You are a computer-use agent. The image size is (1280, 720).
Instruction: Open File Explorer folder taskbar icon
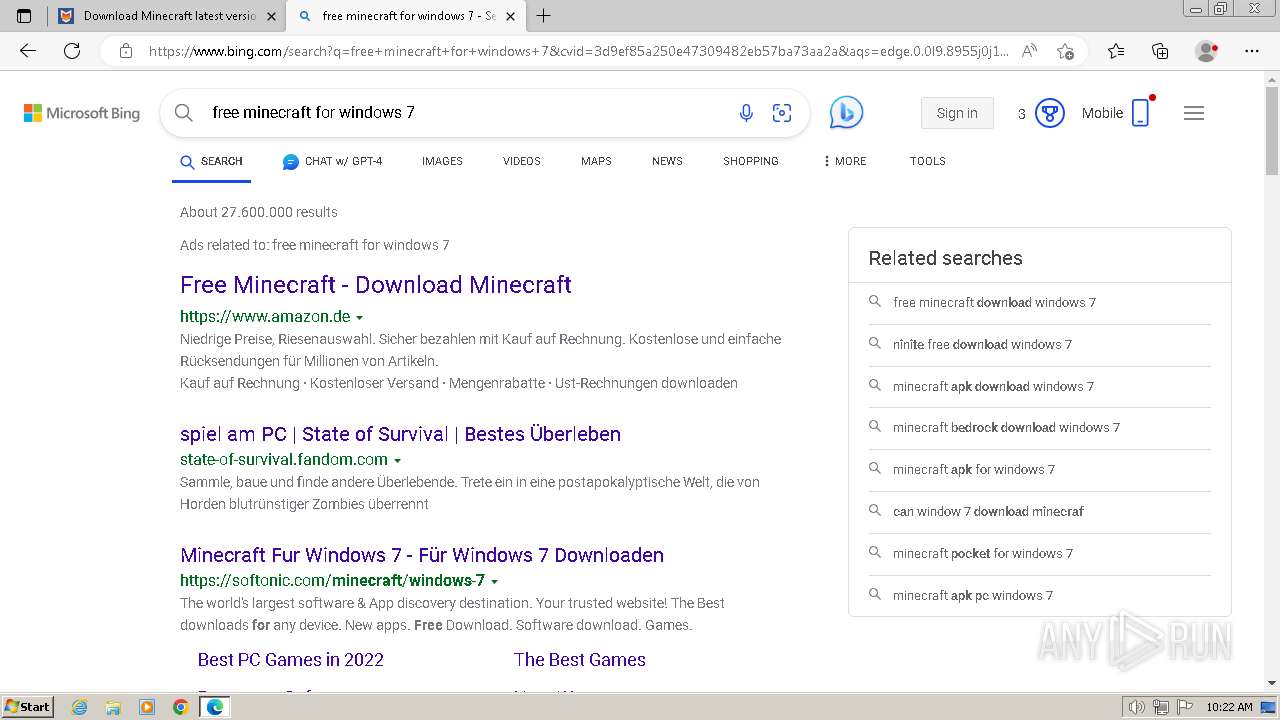click(x=113, y=707)
